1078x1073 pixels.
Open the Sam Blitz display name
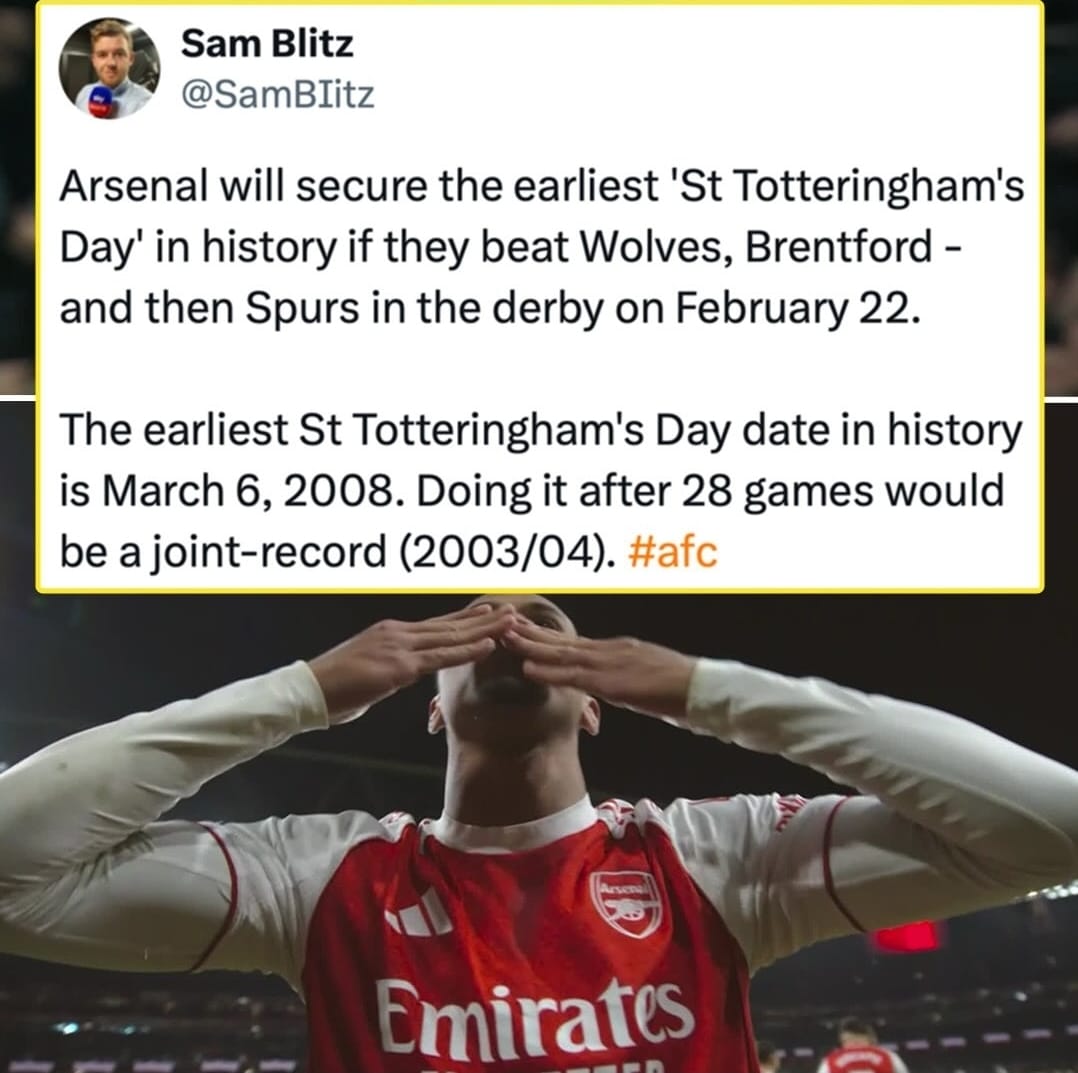[x=267, y=44]
